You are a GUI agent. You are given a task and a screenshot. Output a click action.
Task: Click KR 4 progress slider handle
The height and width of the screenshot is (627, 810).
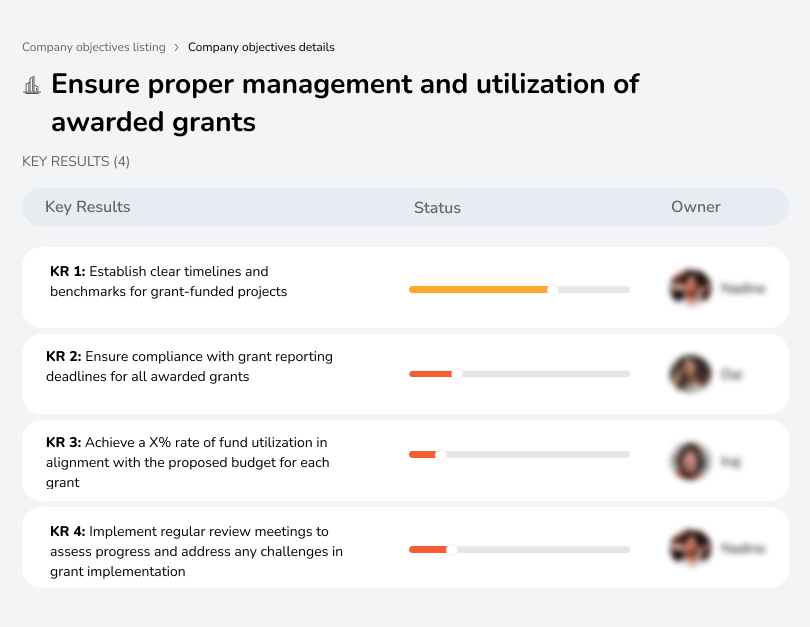point(452,549)
